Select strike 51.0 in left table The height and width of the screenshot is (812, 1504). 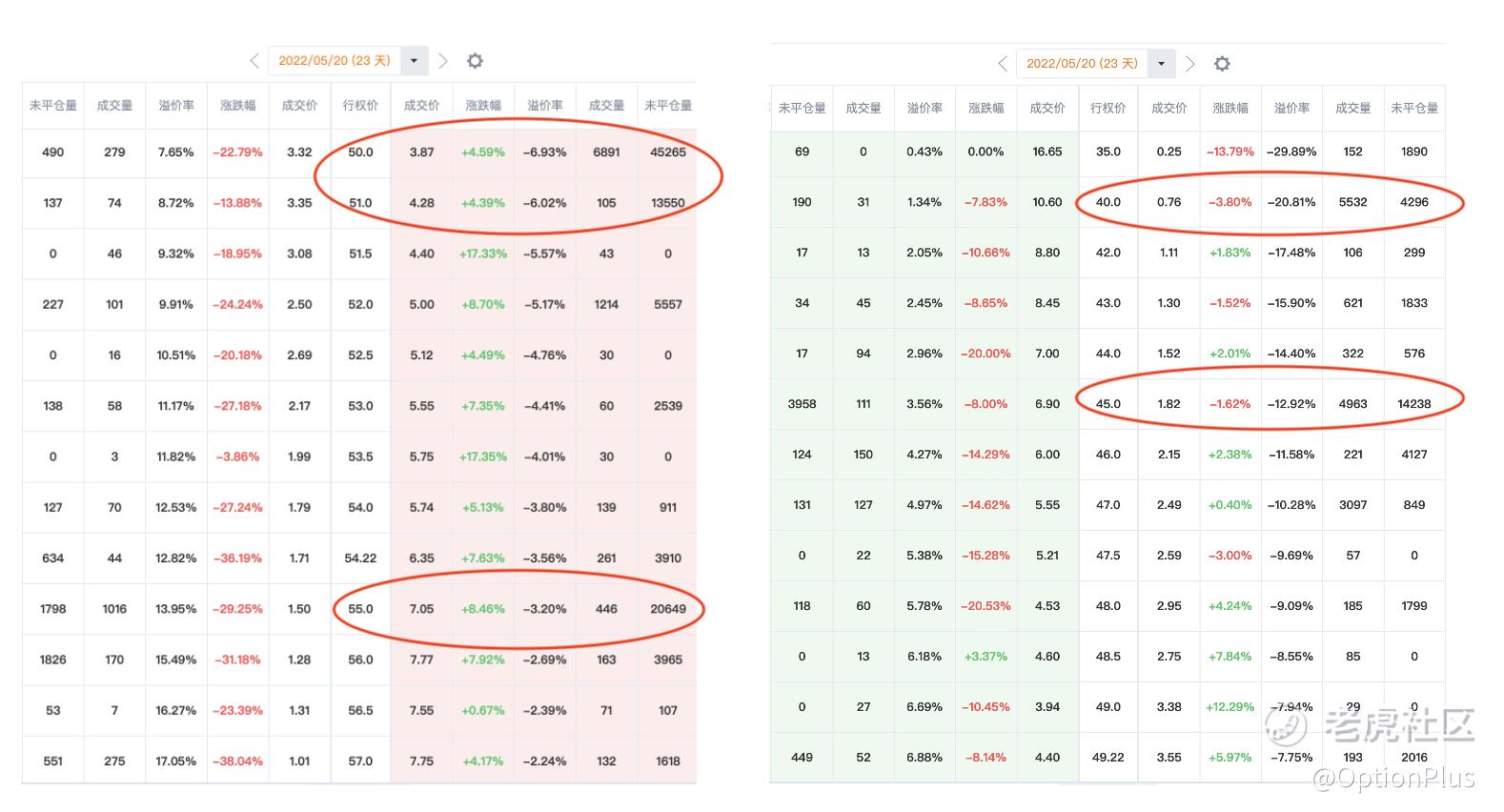tap(360, 203)
